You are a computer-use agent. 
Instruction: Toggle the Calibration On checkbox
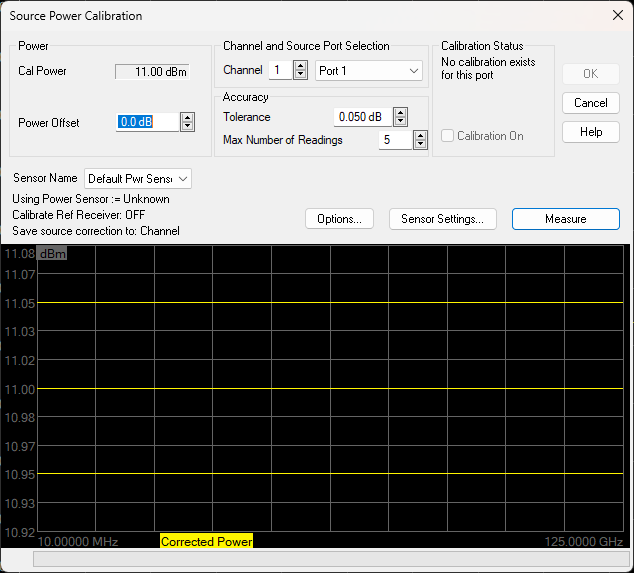coord(448,136)
